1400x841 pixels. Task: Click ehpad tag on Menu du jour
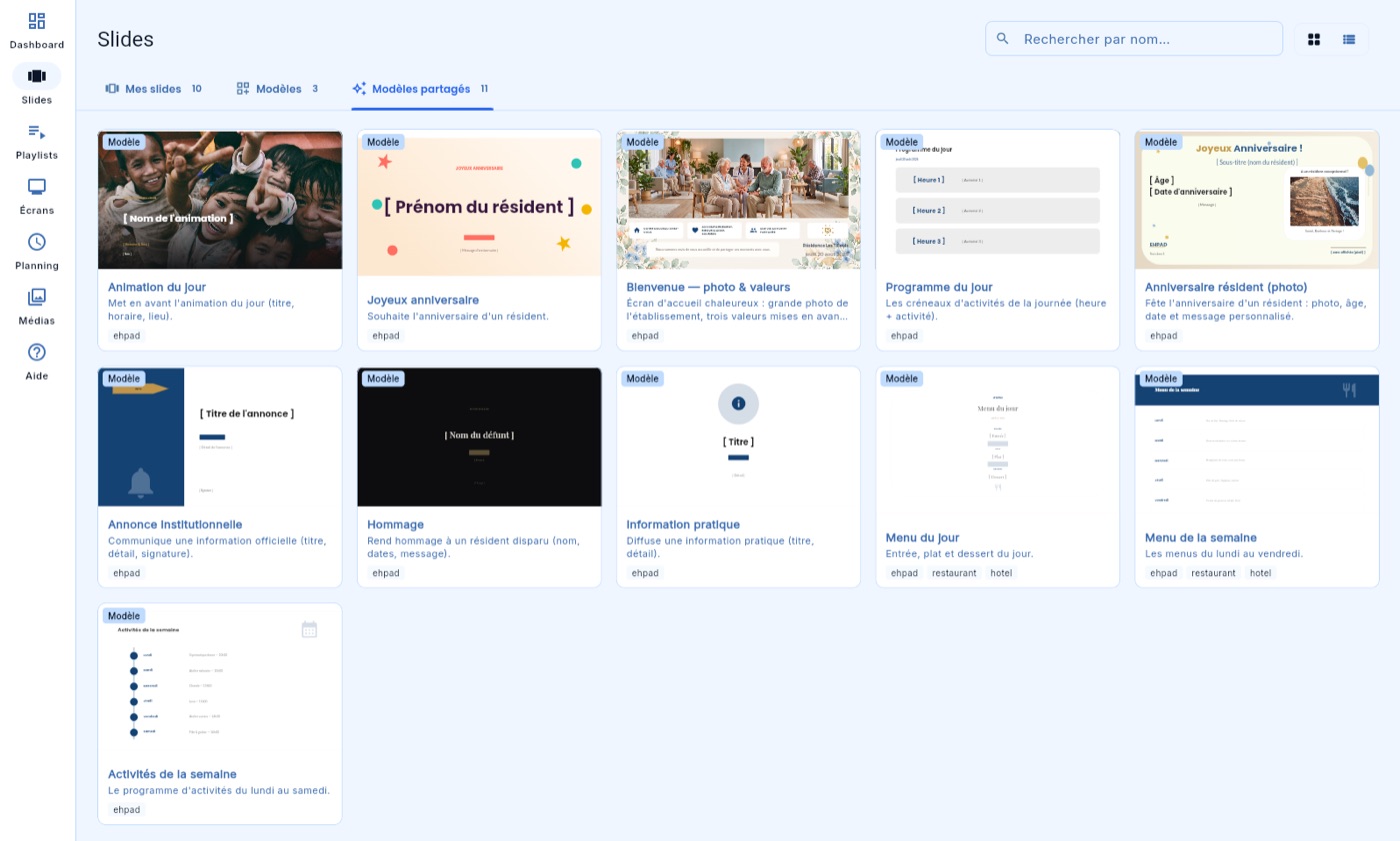(x=904, y=573)
